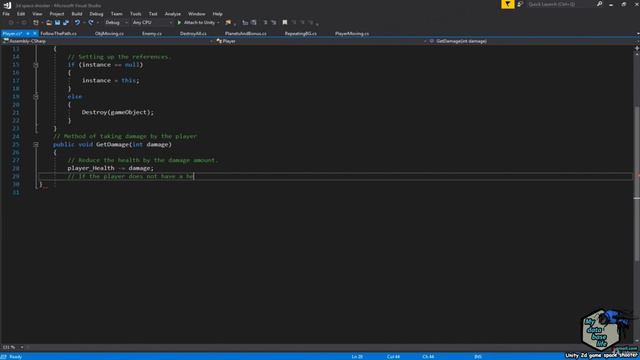The width and height of the screenshot is (640, 360).
Task: Click the instance = this; code line
Action: point(110,80)
